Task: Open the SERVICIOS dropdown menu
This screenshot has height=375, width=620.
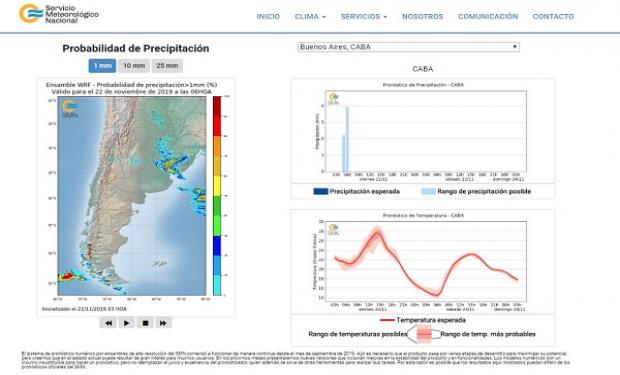Action: (x=364, y=17)
